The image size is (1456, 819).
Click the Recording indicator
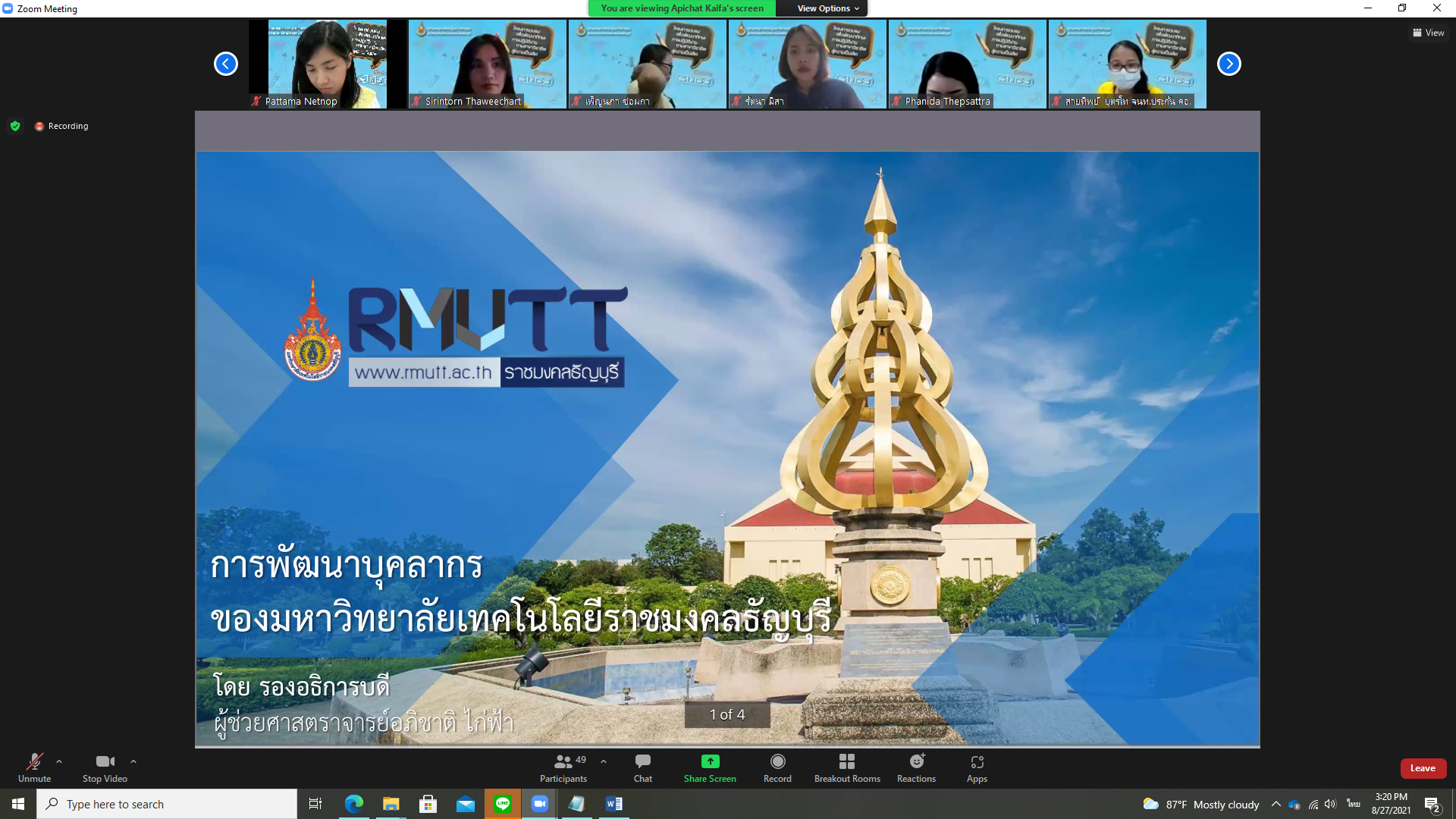point(61,126)
